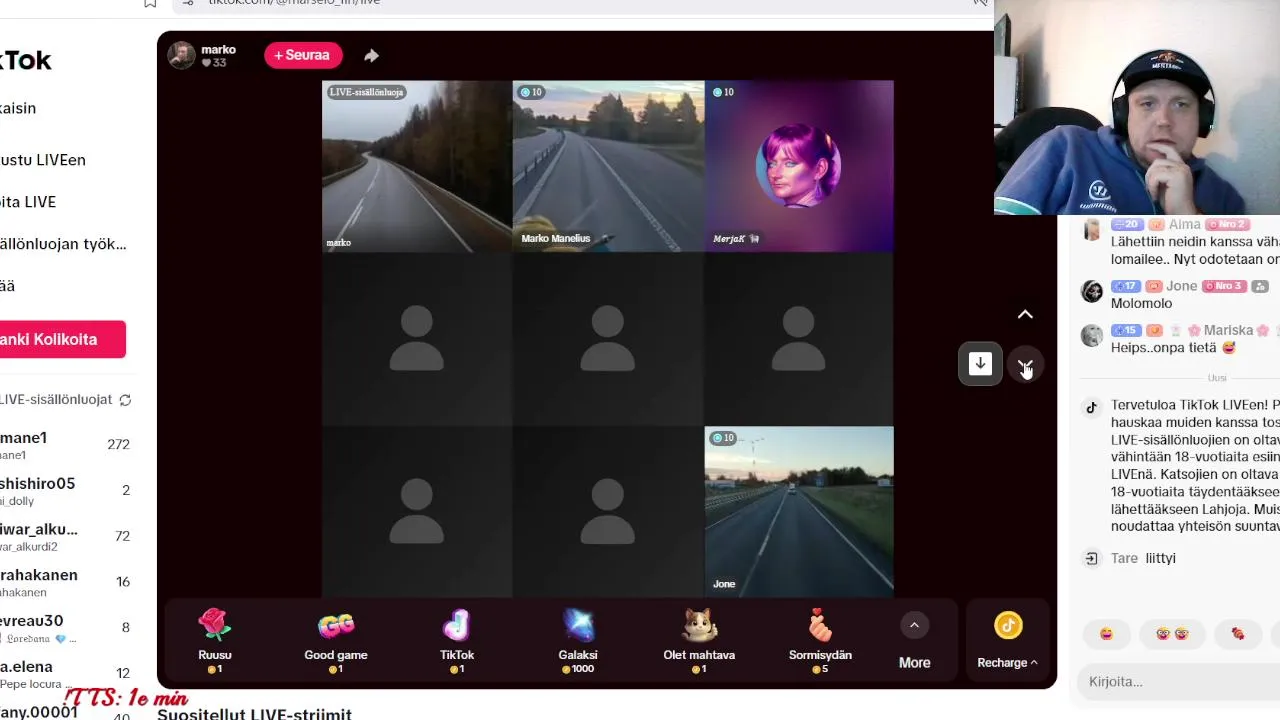The image size is (1280, 720).
Task: Open the evreau30 creator row
Action: [x=65, y=629]
